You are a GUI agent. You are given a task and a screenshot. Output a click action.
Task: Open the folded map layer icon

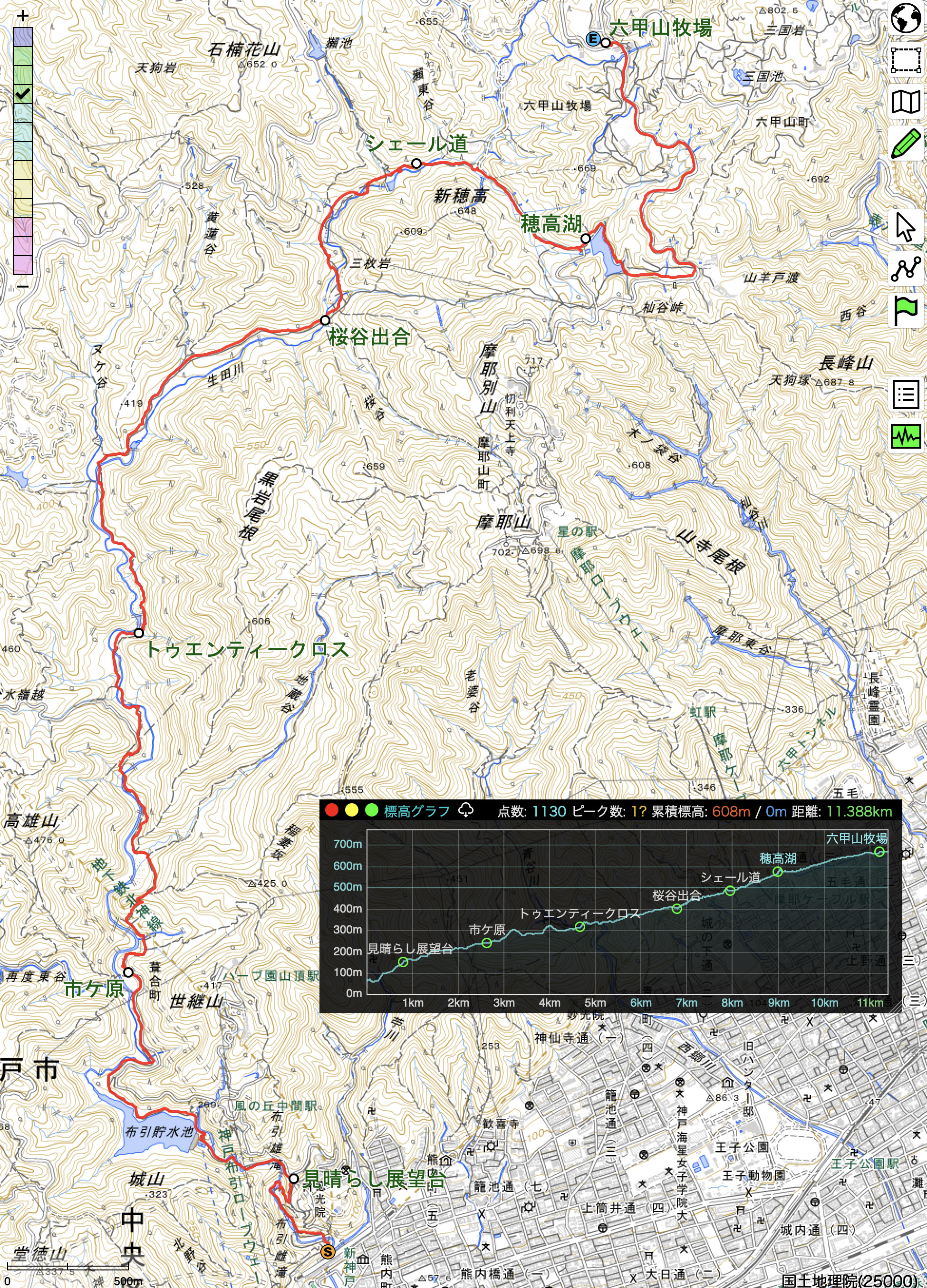point(906,102)
